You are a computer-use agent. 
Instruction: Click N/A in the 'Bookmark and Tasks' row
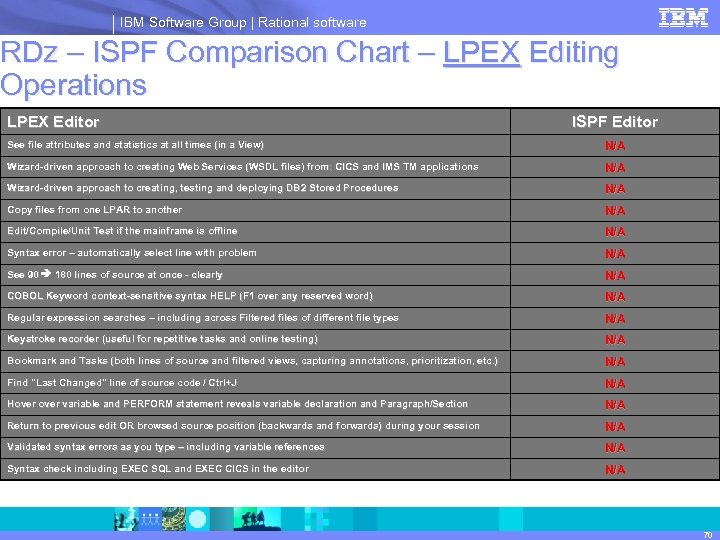tap(615, 362)
